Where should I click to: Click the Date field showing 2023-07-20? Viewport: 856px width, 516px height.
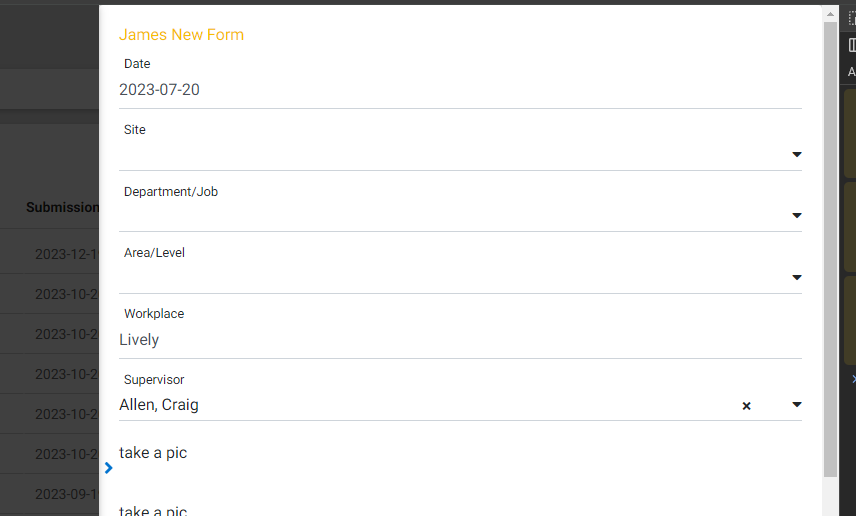click(460, 90)
